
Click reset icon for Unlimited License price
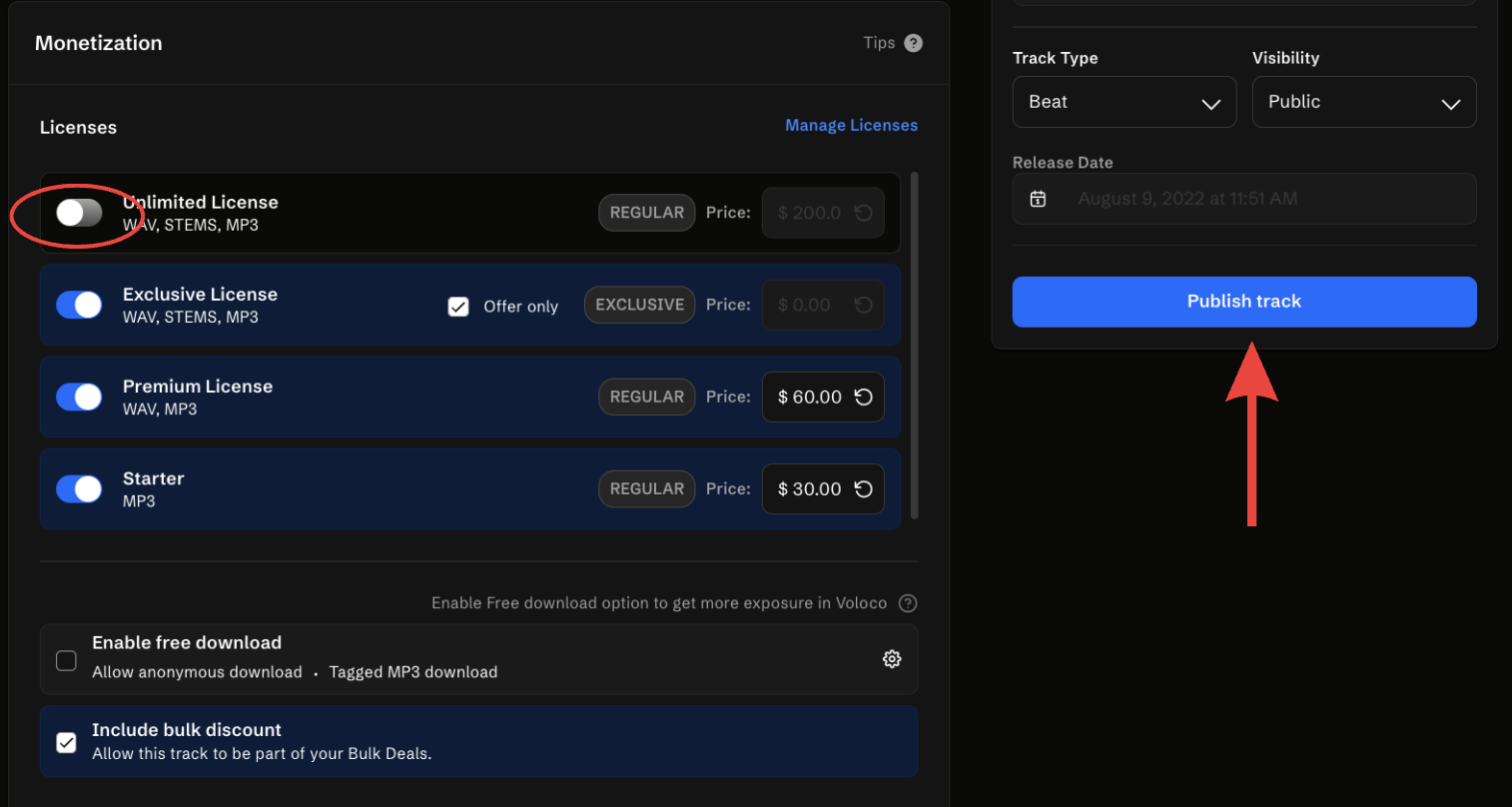click(864, 214)
